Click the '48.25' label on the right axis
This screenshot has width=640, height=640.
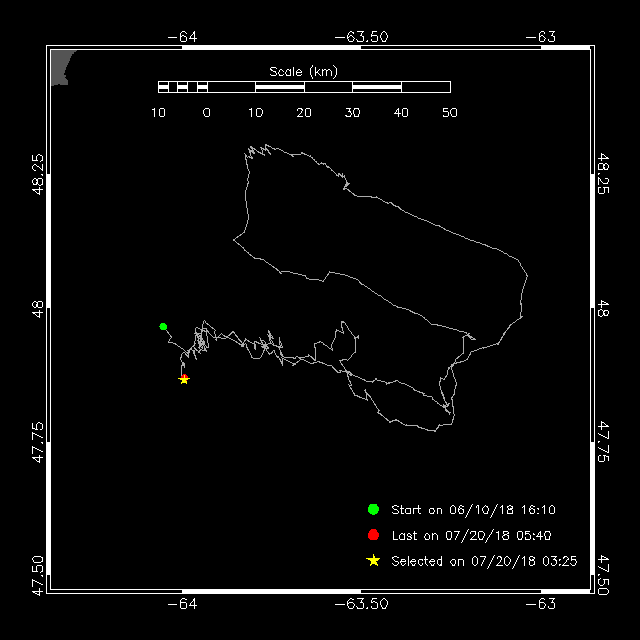coord(603,174)
